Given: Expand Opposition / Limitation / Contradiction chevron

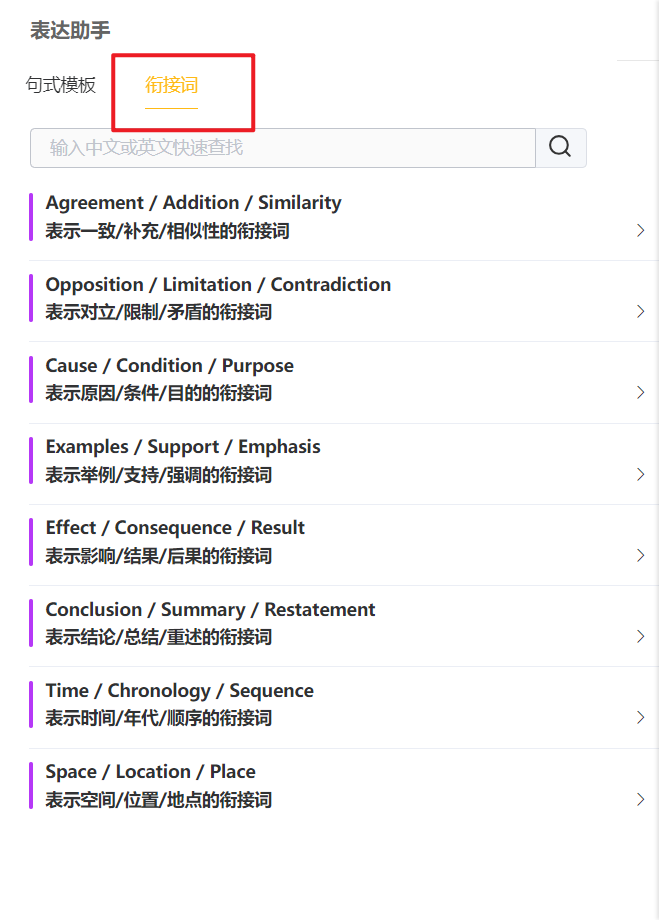Looking at the screenshot, I should point(641,312).
